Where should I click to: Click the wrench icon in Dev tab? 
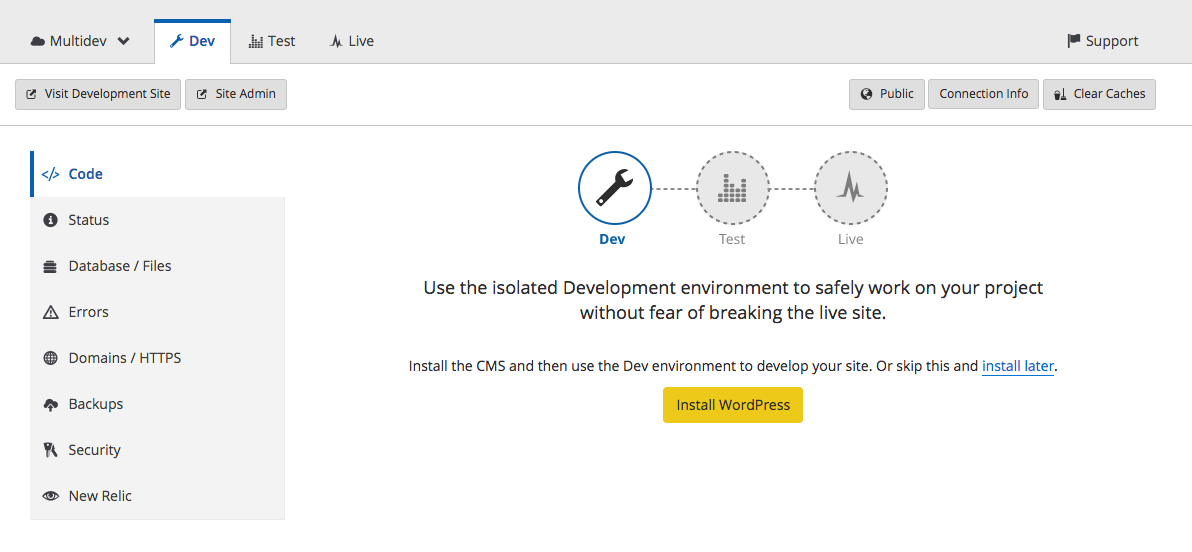pos(176,41)
